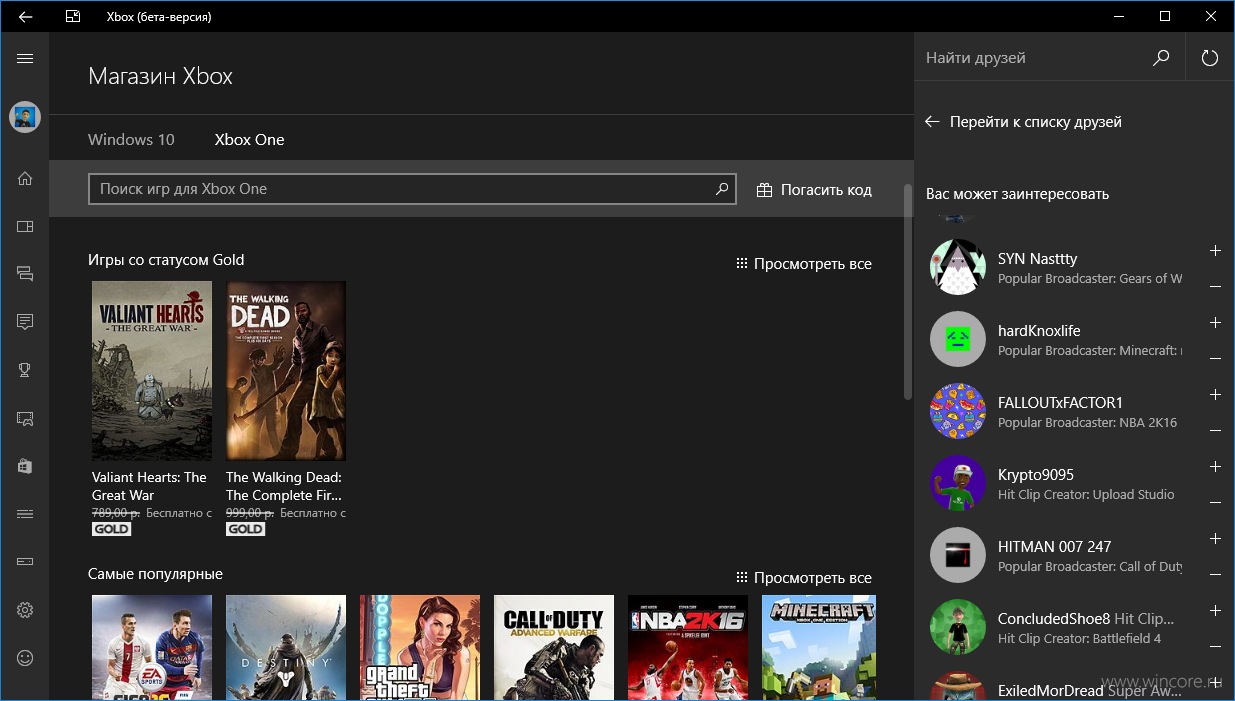Click the fullscreen icon in title bar
Screen dimensions: 1235x701
click(x=73, y=17)
